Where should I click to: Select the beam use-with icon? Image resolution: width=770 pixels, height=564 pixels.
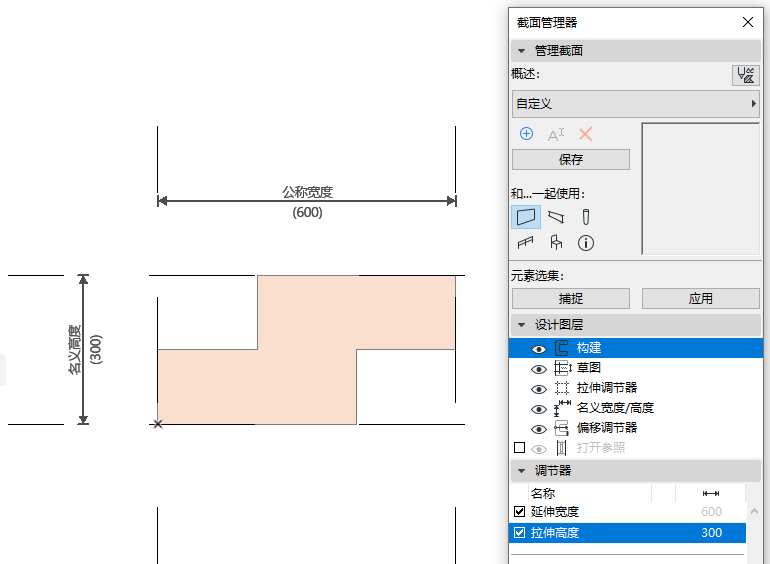pos(556,217)
